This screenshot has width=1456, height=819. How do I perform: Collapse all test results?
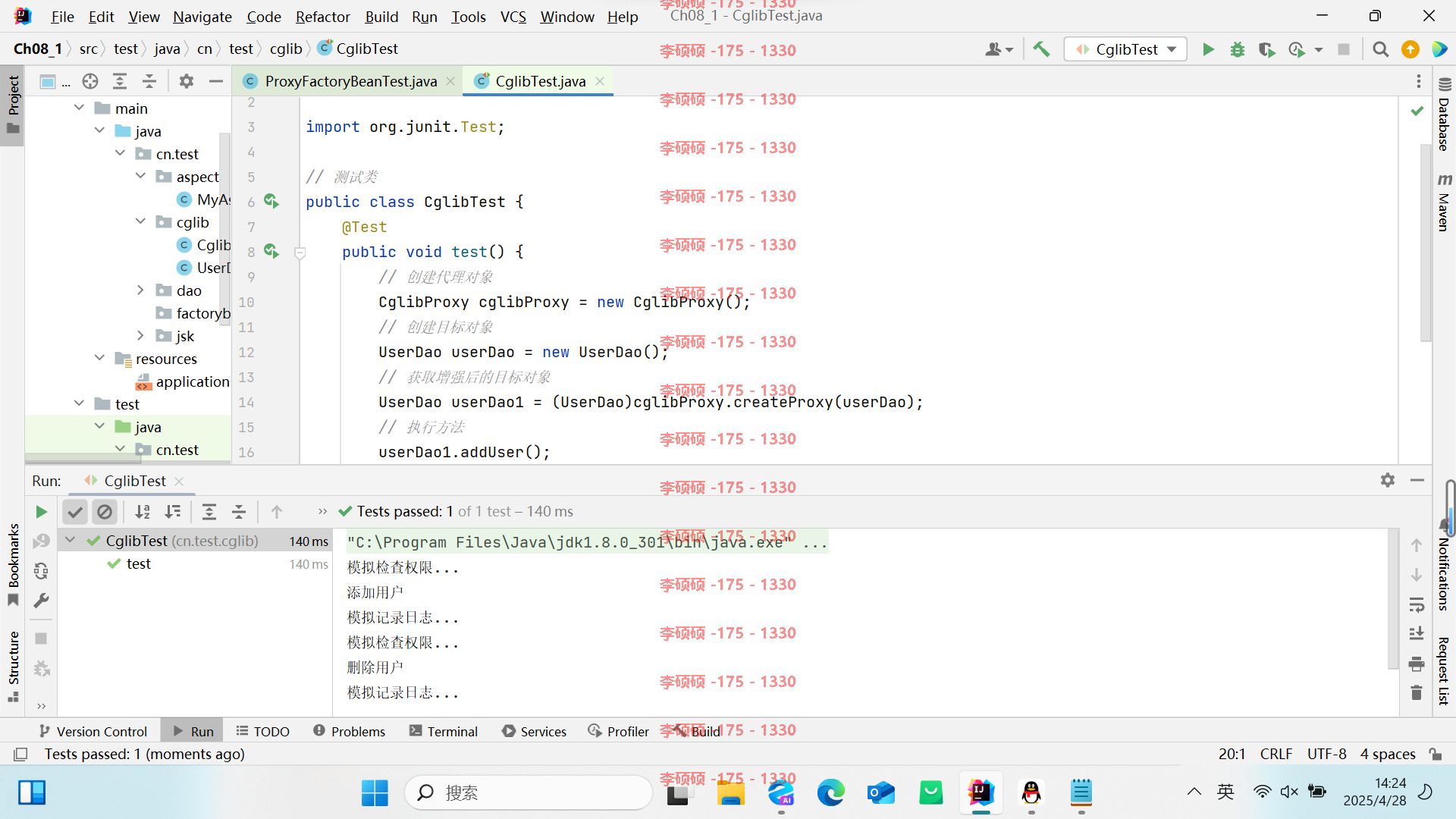pyautogui.click(x=239, y=512)
